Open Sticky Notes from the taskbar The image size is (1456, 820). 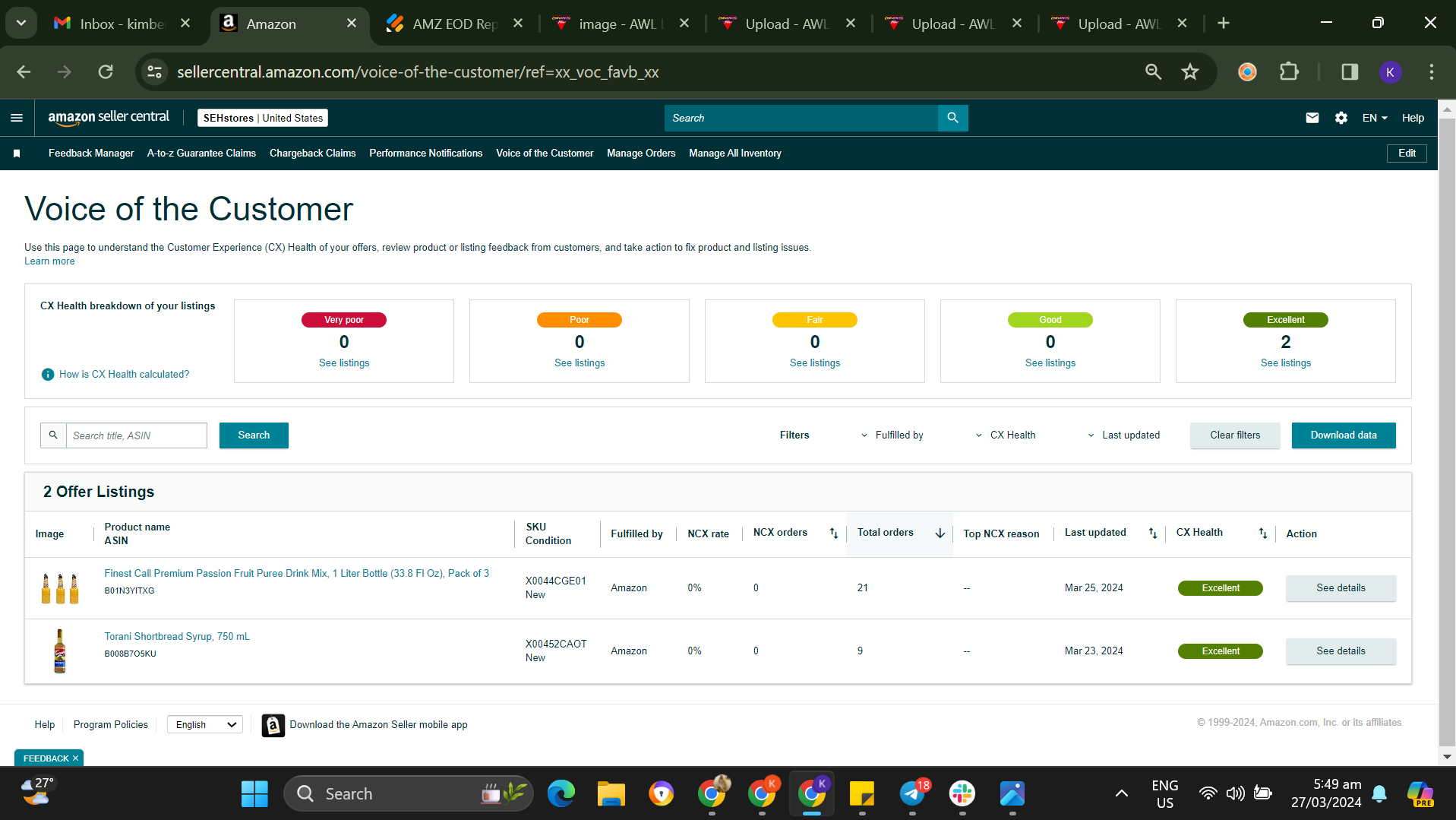click(862, 794)
